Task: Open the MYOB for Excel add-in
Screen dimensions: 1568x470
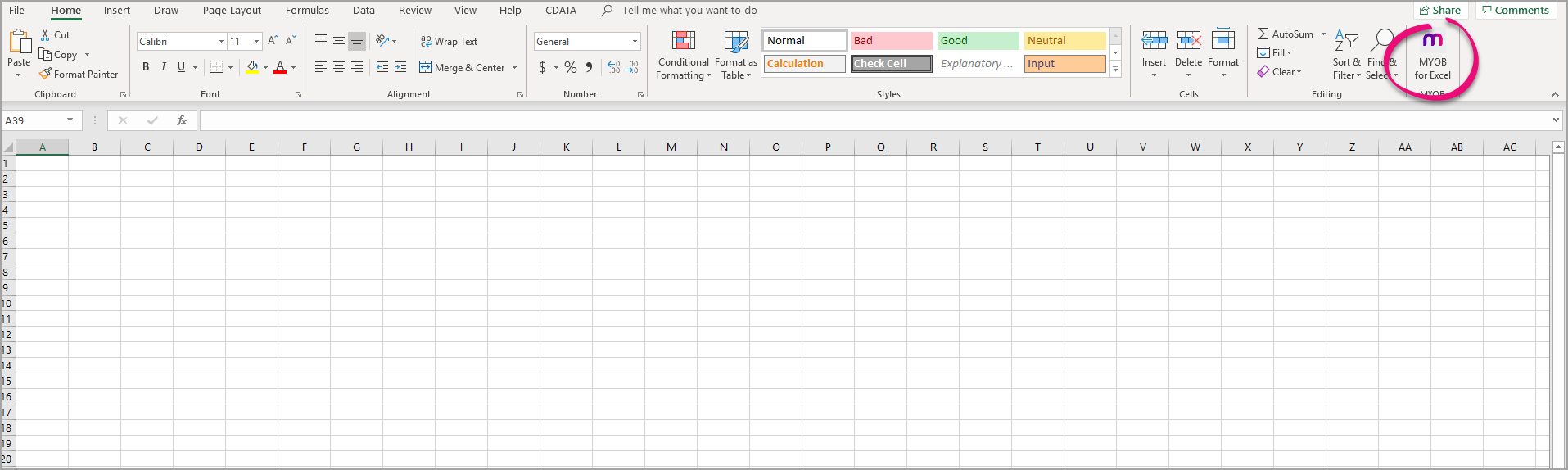Action: click(1432, 56)
